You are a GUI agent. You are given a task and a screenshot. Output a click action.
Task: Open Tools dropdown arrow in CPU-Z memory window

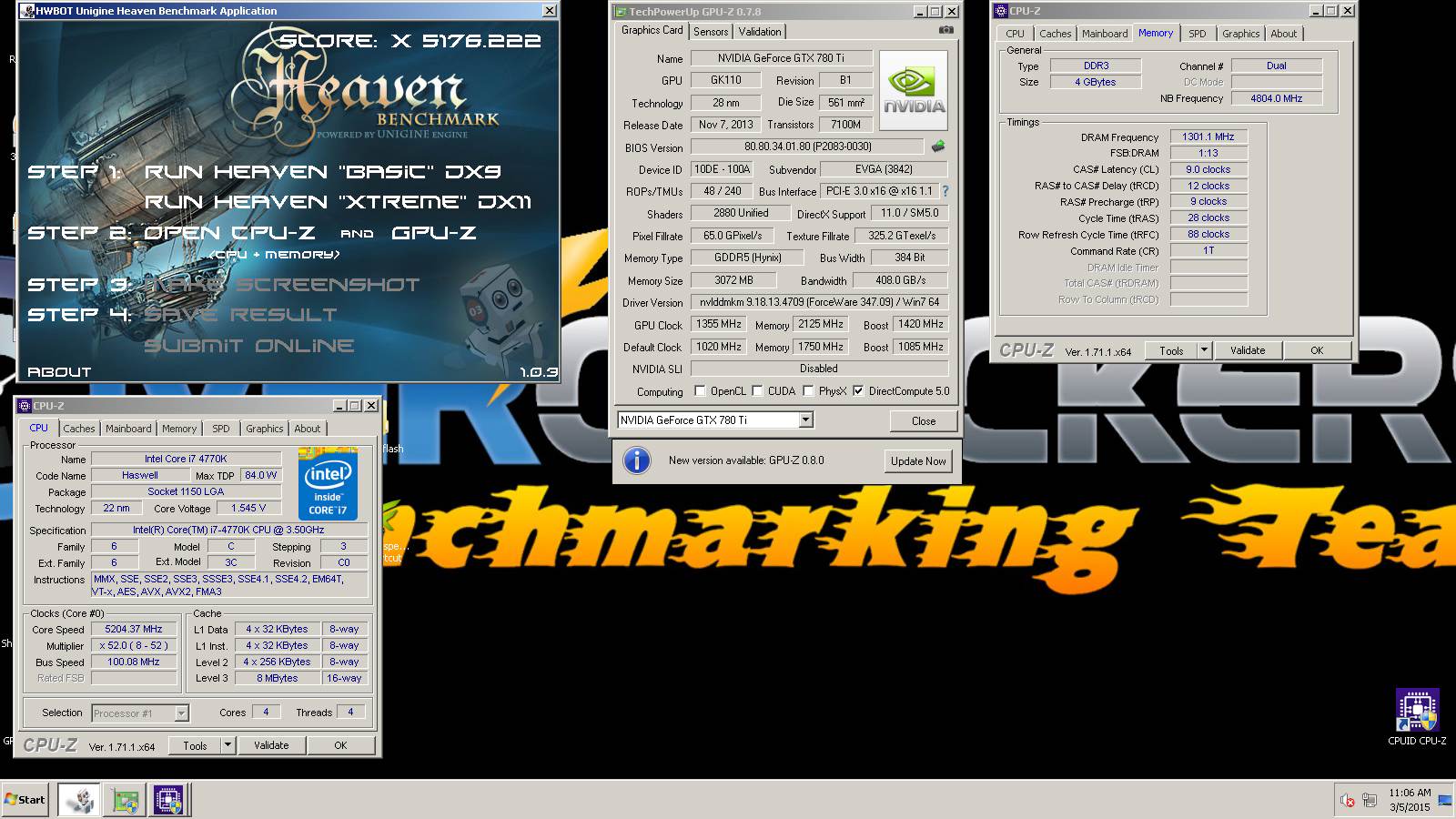[x=1204, y=349]
